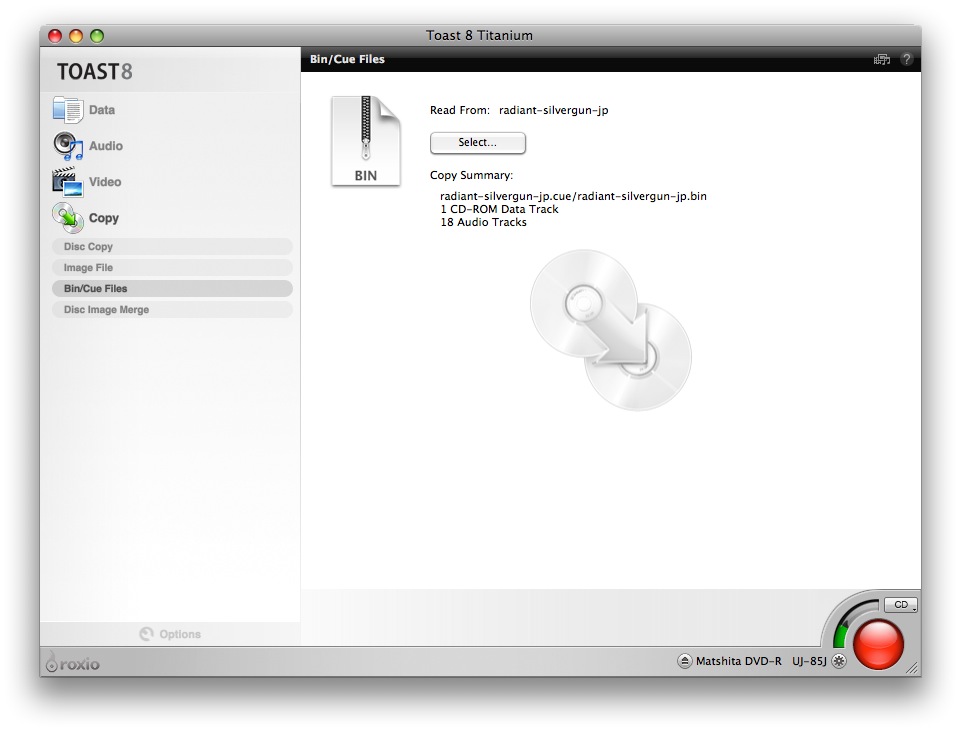The height and width of the screenshot is (732, 961).
Task: Click the Bin/Cue Files header title
Action: 348,59
